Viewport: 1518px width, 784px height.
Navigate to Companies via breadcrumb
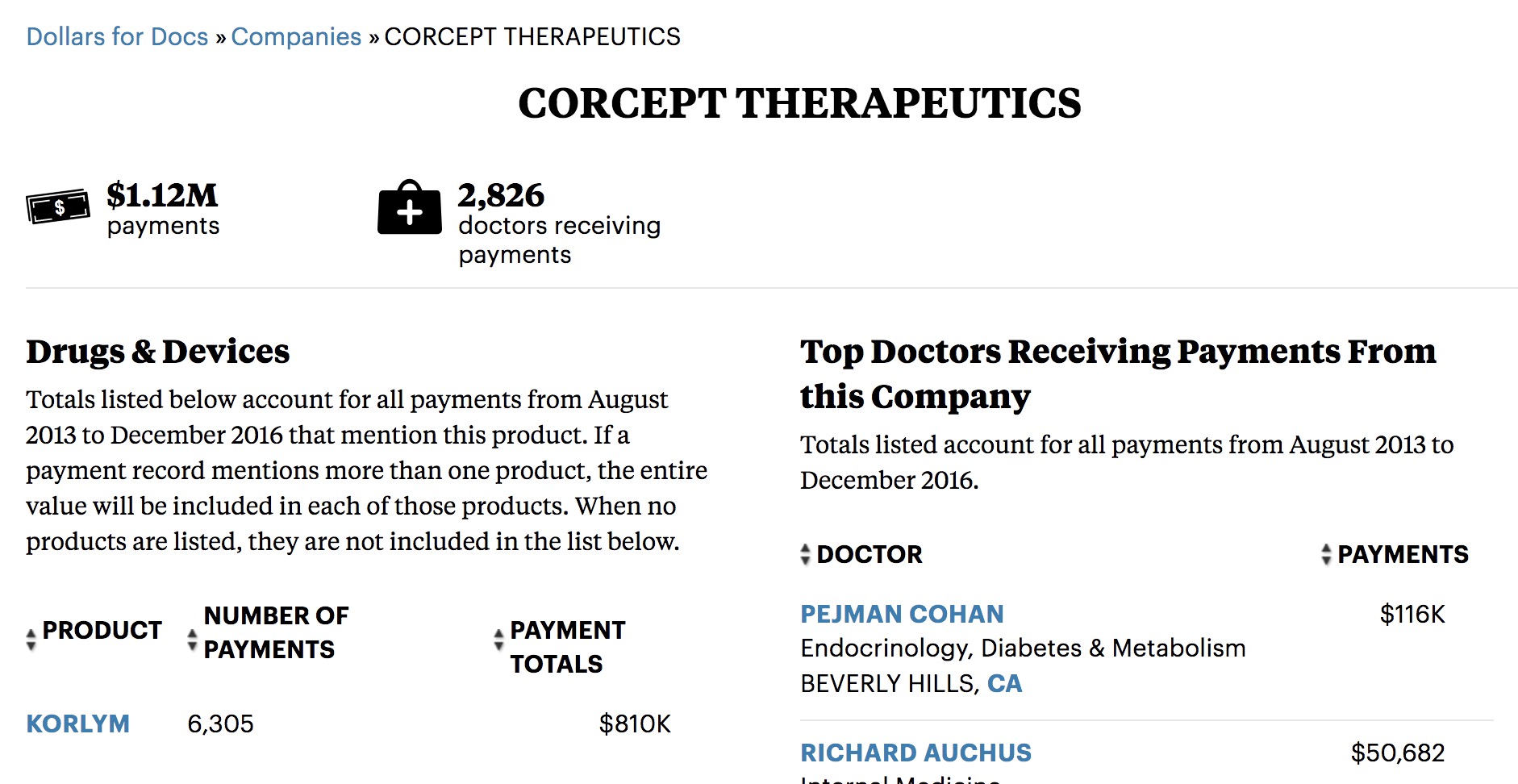(296, 36)
